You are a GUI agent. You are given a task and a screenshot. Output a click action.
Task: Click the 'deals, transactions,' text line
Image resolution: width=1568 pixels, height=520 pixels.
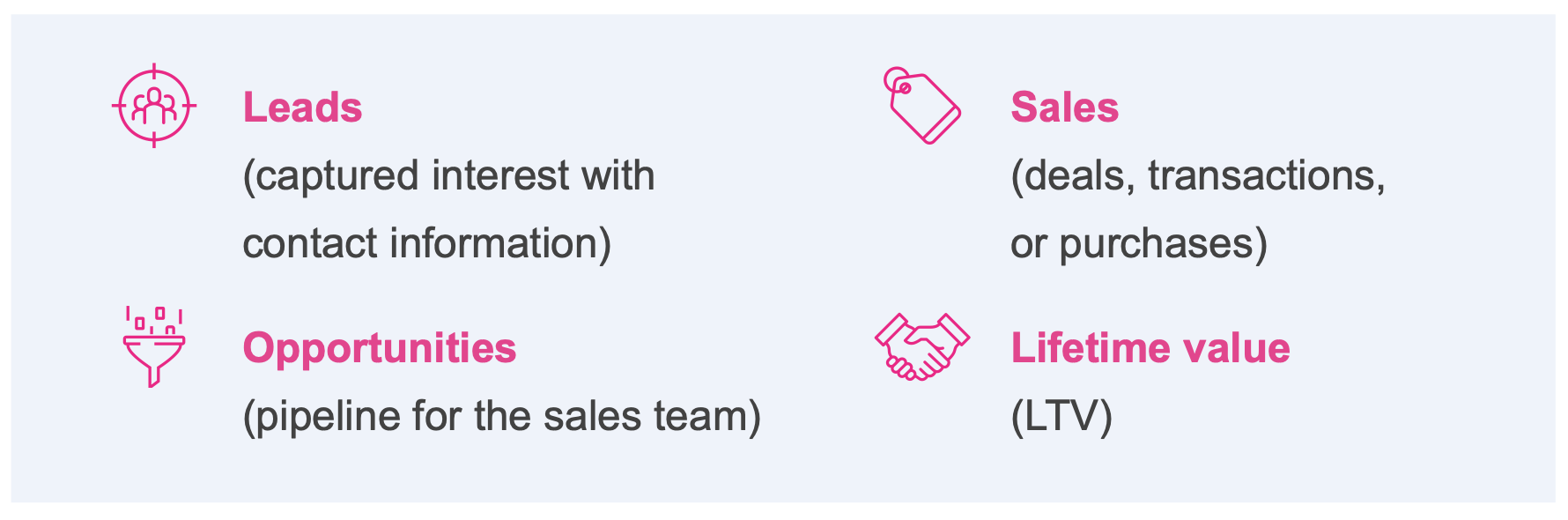coord(1198,176)
